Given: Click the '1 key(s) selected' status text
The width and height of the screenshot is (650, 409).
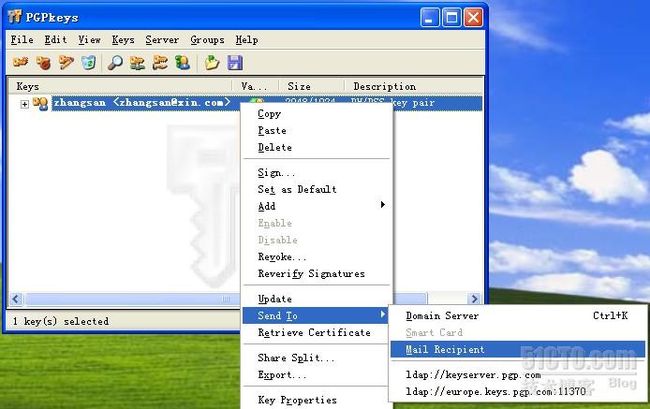Looking at the screenshot, I should click(61, 321).
